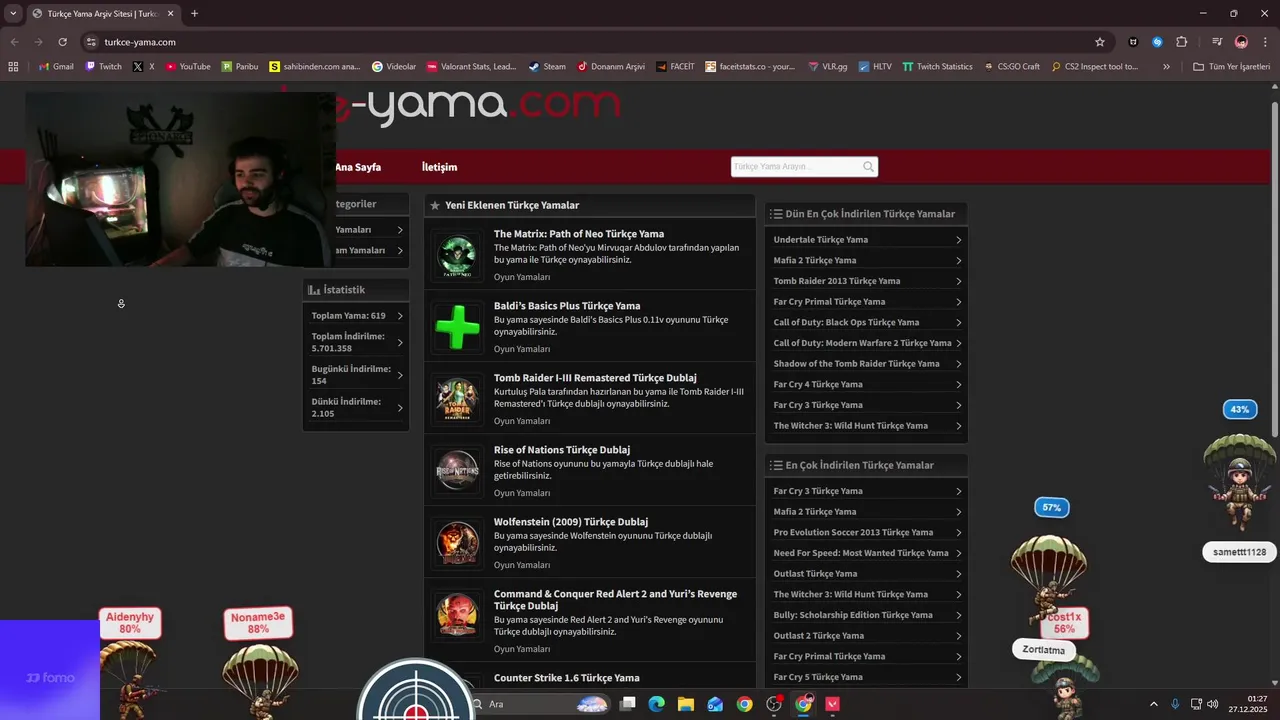Open the Valorant icon in the taskbar
This screenshot has height=720, width=1280.
pyautogui.click(x=832, y=704)
